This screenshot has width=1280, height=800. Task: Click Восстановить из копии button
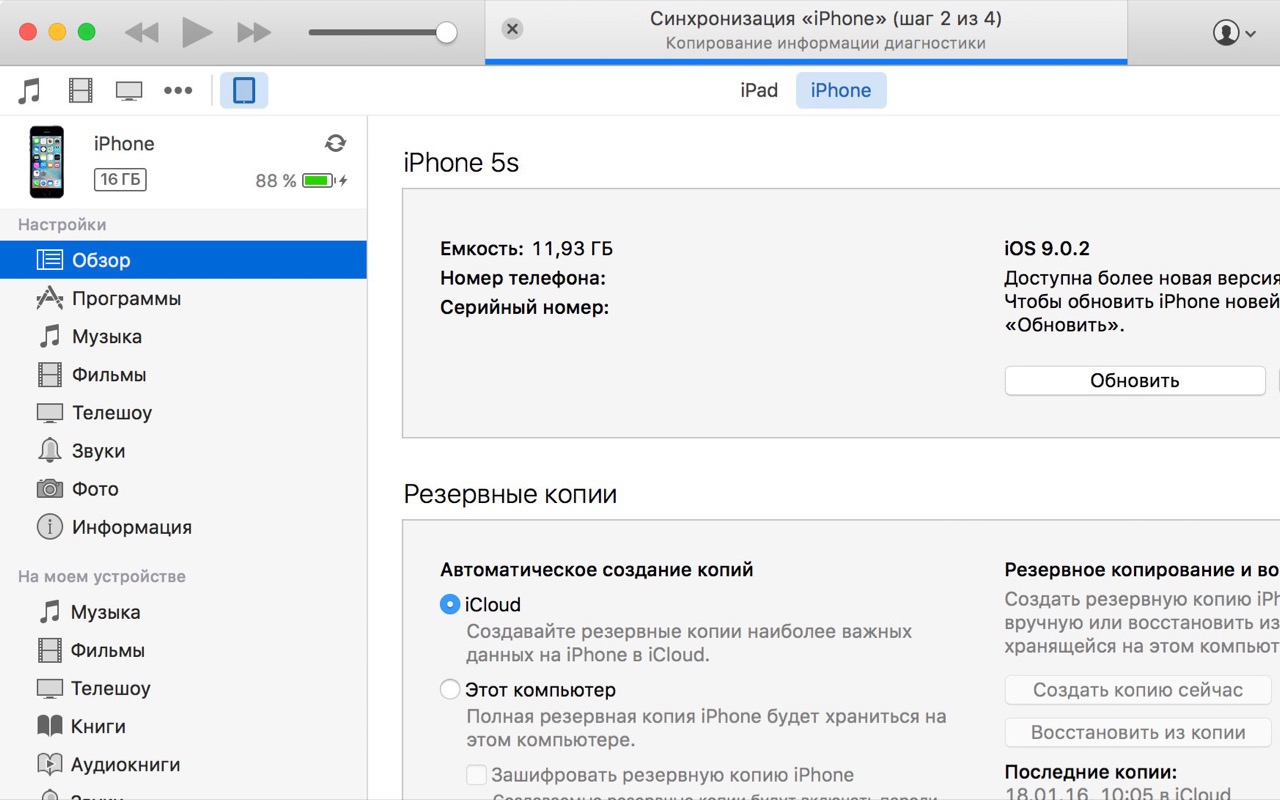pos(1138,733)
